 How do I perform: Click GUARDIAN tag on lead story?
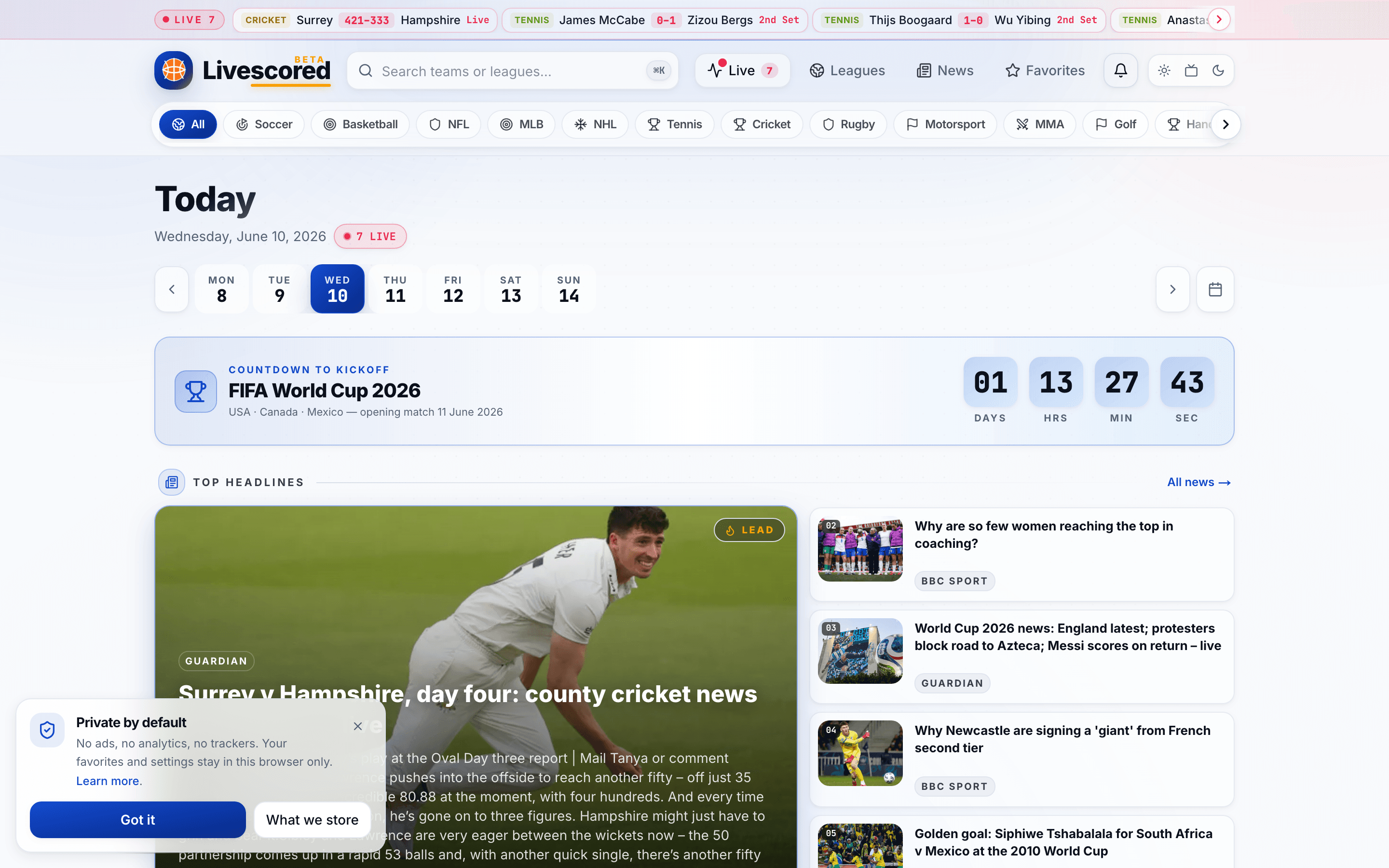tap(216, 661)
